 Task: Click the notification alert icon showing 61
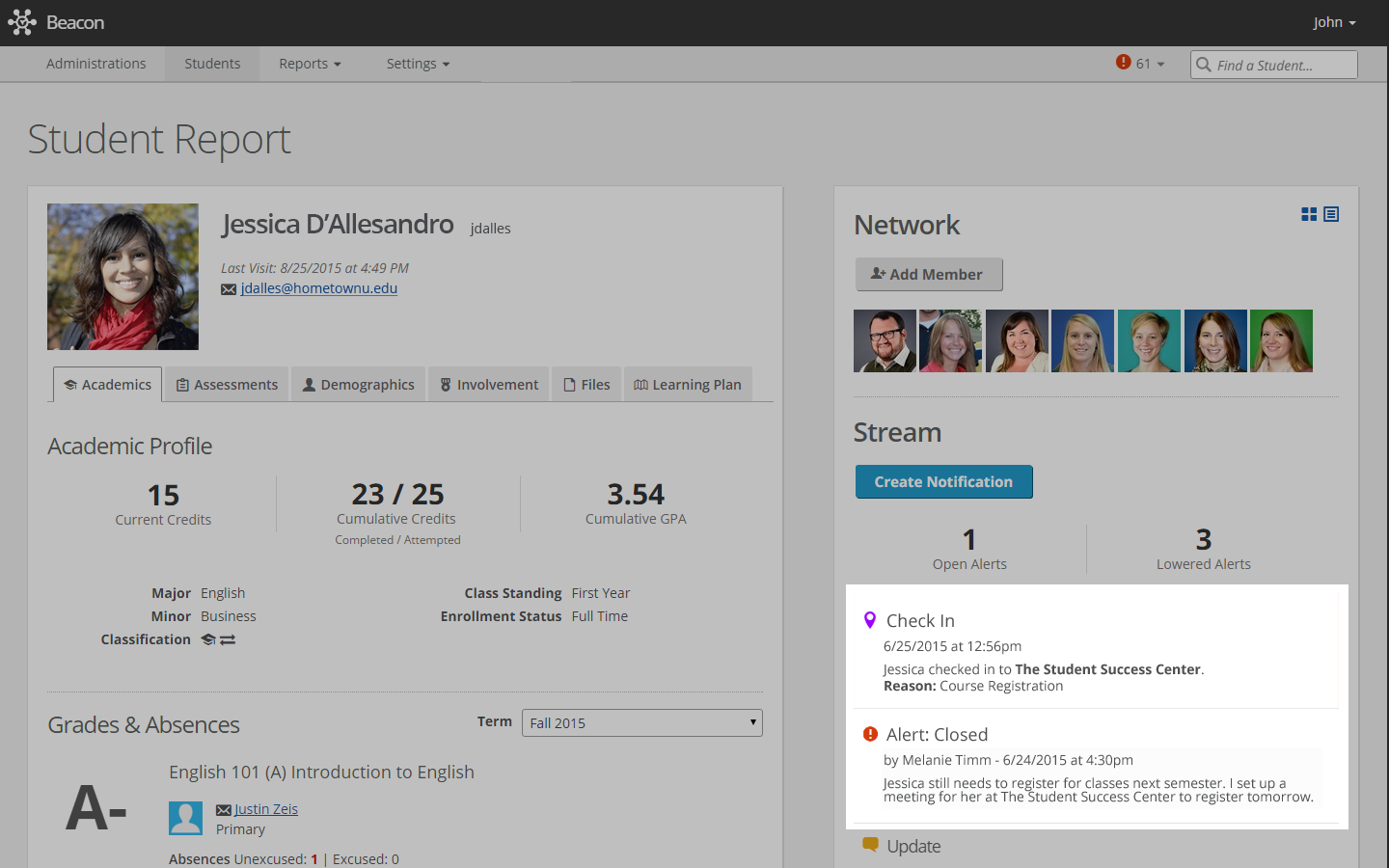(x=1123, y=61)
